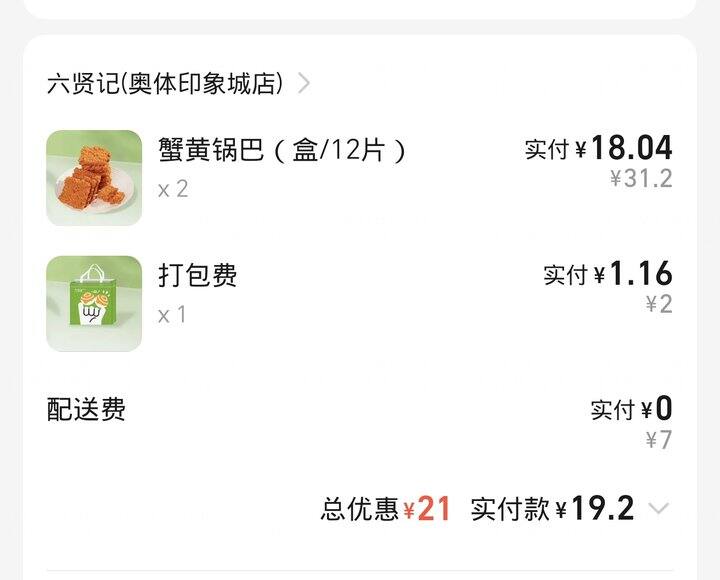
Task: Tap the 蟹黄锅巴 product photo
Action: (94, 177)
